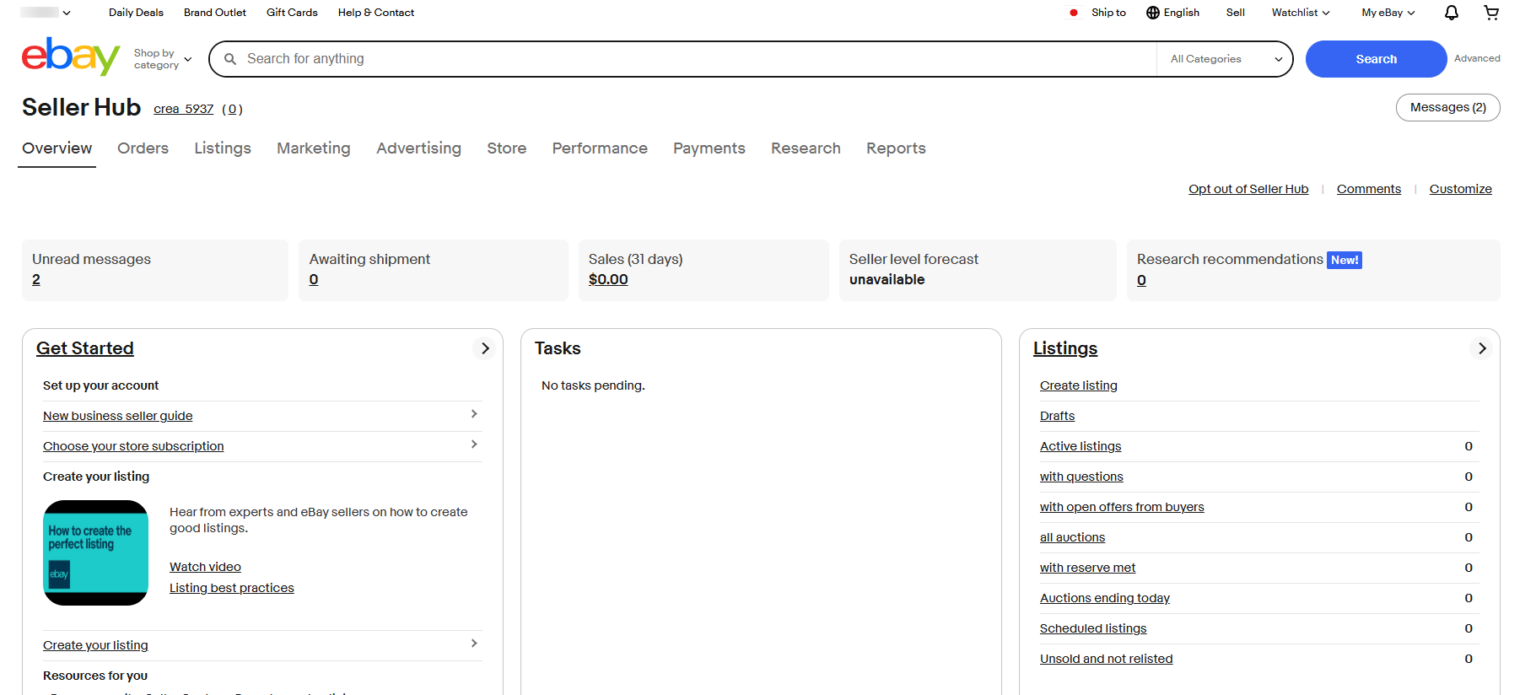The width and height of the screenshot is (1536, 695).
Task: Open the Shop by category dropdown
Action: [x=162, y=59]
